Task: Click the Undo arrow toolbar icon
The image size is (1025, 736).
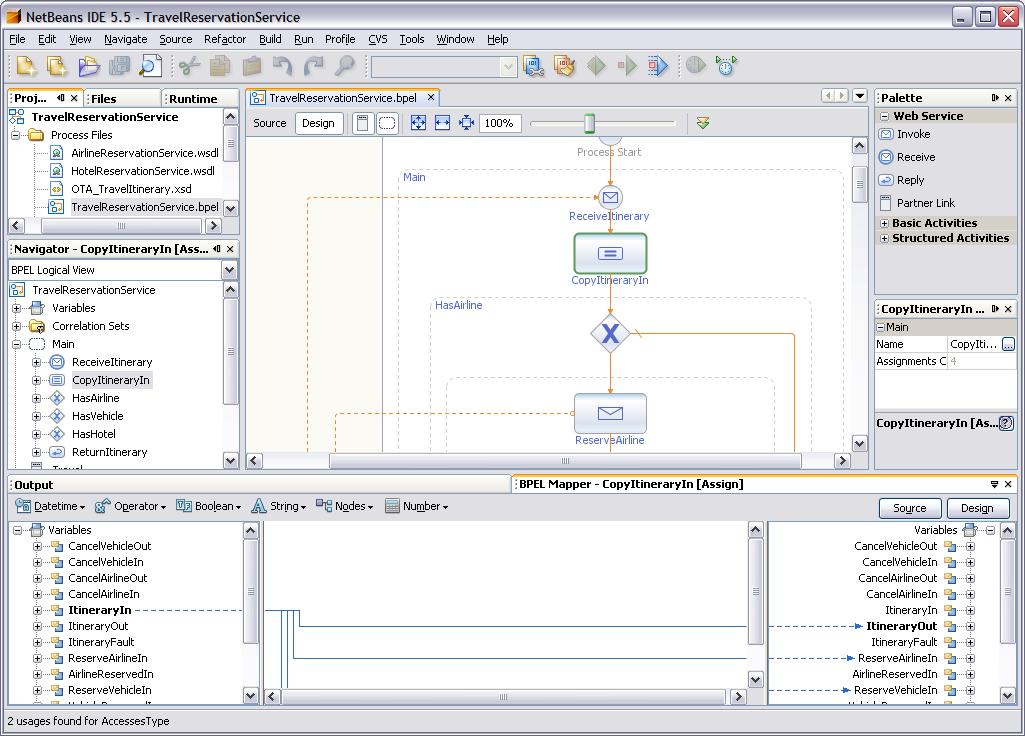Action: point(282,65)
